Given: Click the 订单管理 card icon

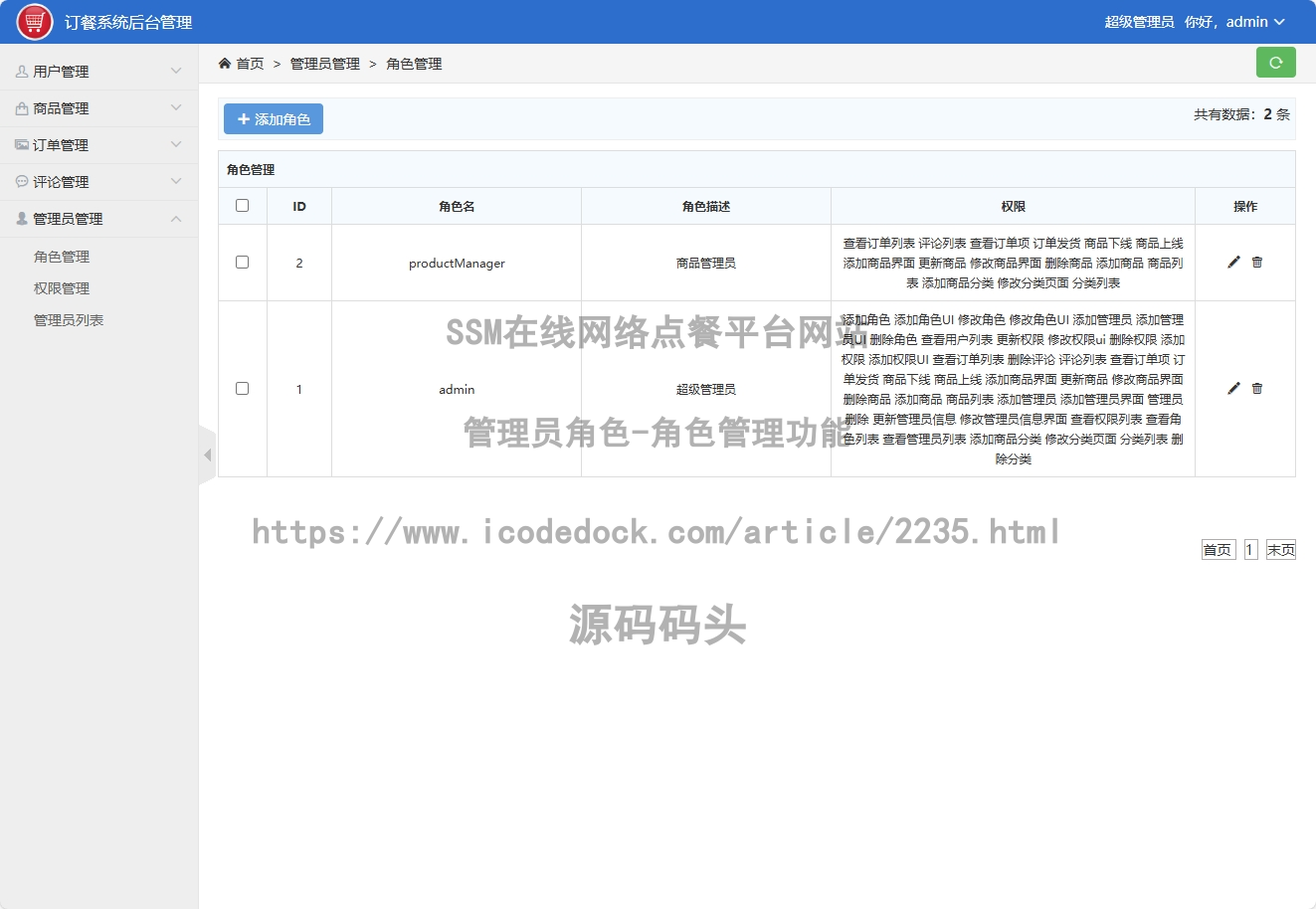Looking at the screenshot, I should point(22,145).
